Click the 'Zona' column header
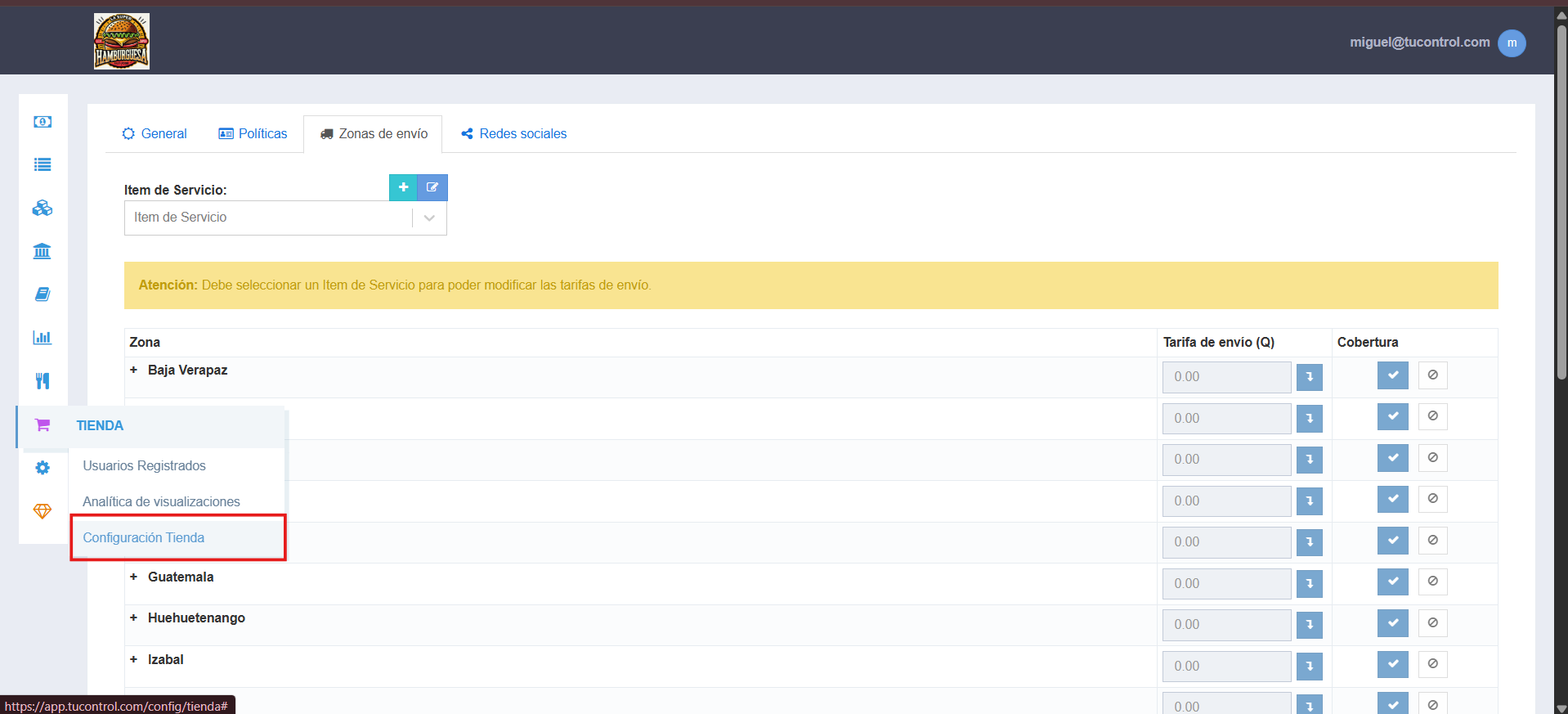 [x=145, y=342]
